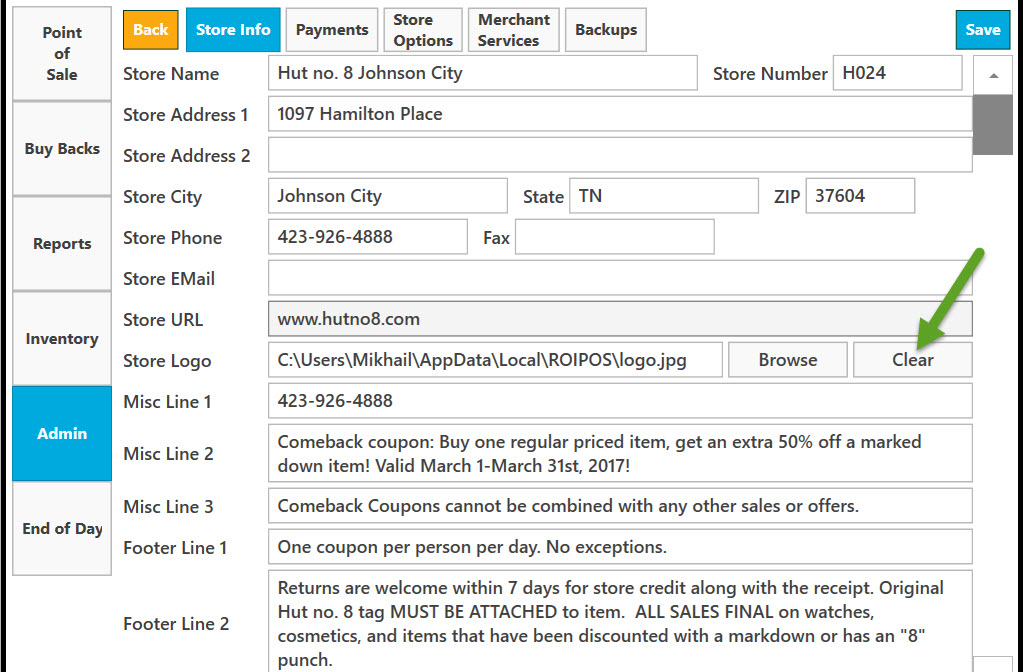Edit Misc Line 2 coupon text
Image resolution: width=1023 pixels, height=672 pixels.
tap(620, 453)
